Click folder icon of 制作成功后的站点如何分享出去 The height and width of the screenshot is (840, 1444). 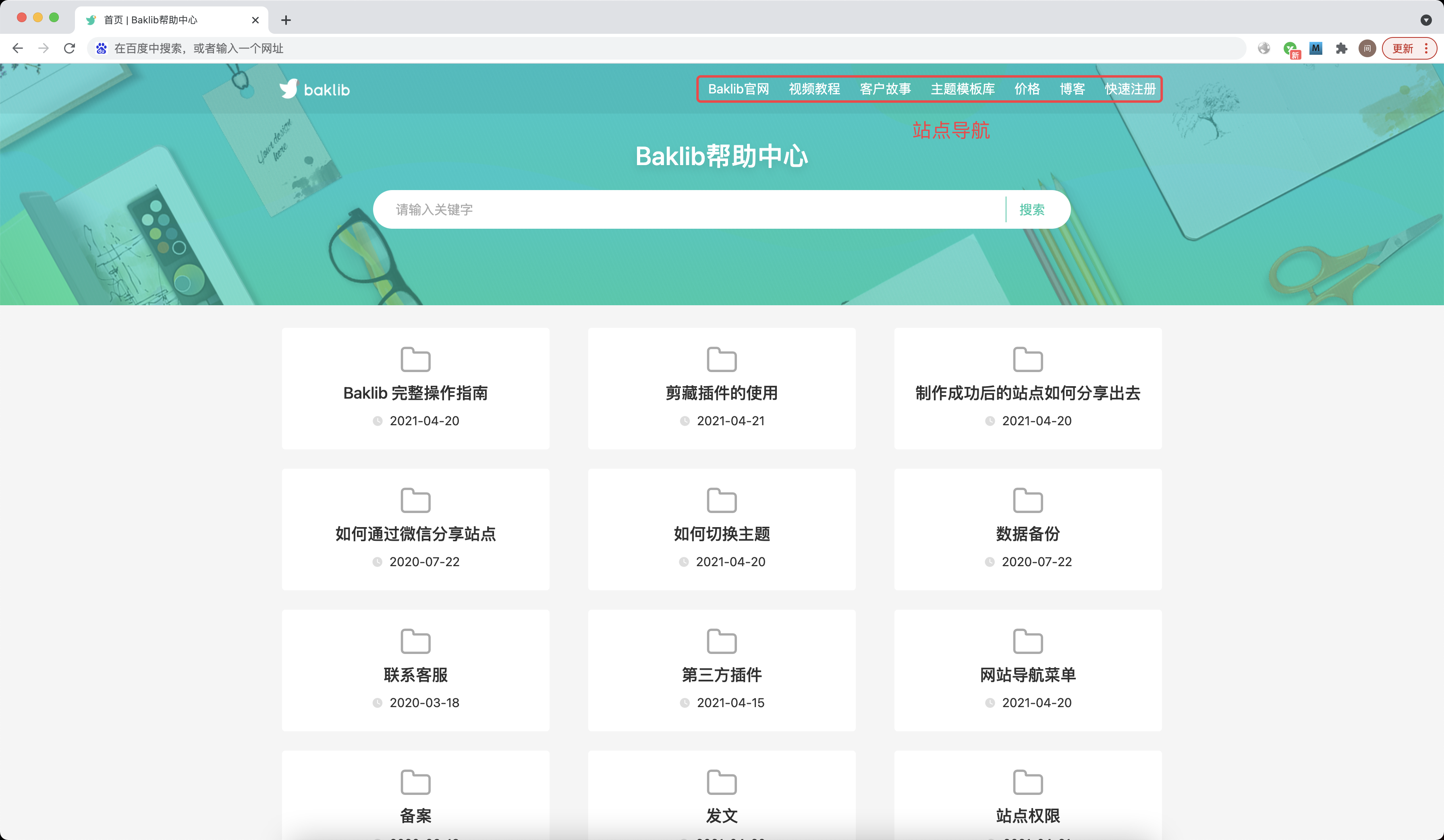click(1028, 359)
